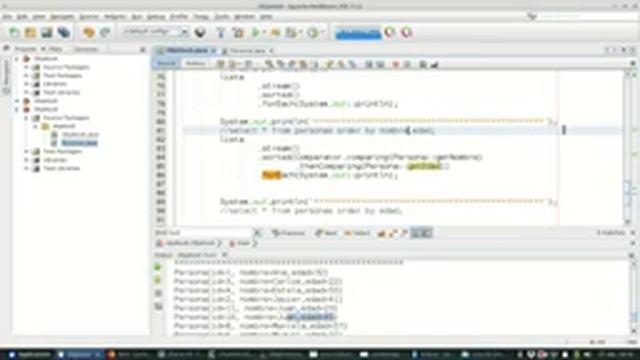This screenshot has height=360, width=640.
Task: Toggle Regular Expression in find bar
Action: click(404, 233)
